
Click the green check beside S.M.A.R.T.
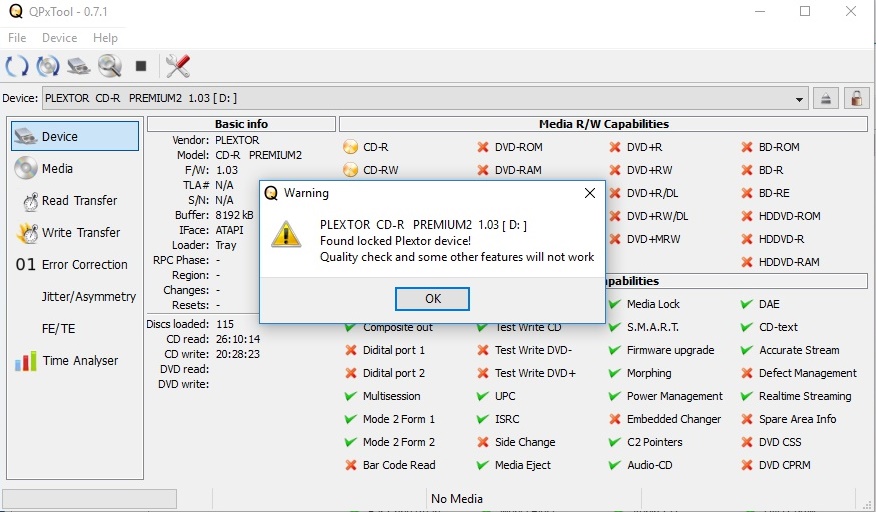615,327
